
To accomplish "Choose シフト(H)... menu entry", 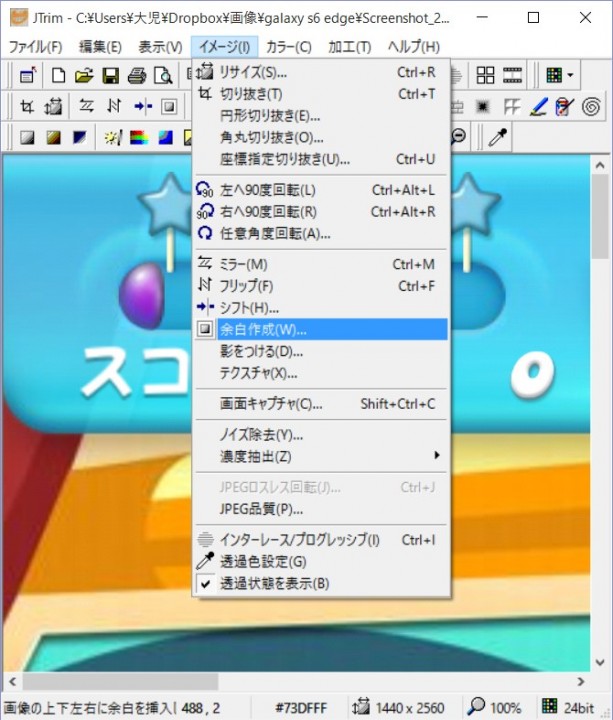I will click(x=321, y=307).
